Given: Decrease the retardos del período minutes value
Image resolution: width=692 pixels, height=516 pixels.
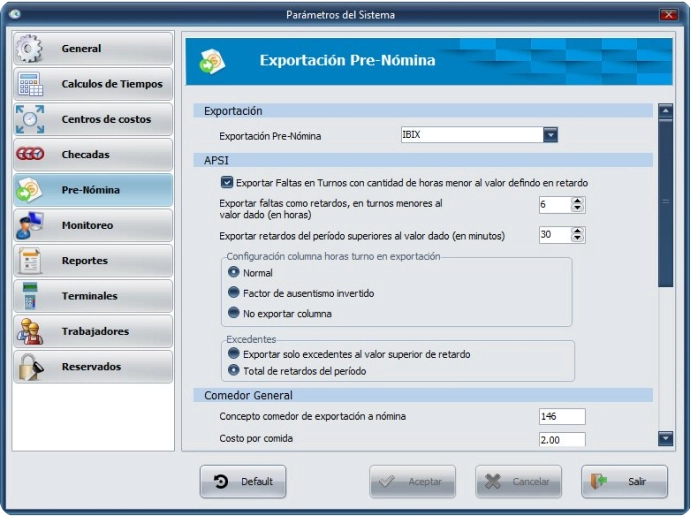Looking at the screenshot, I should click(577, 240).
